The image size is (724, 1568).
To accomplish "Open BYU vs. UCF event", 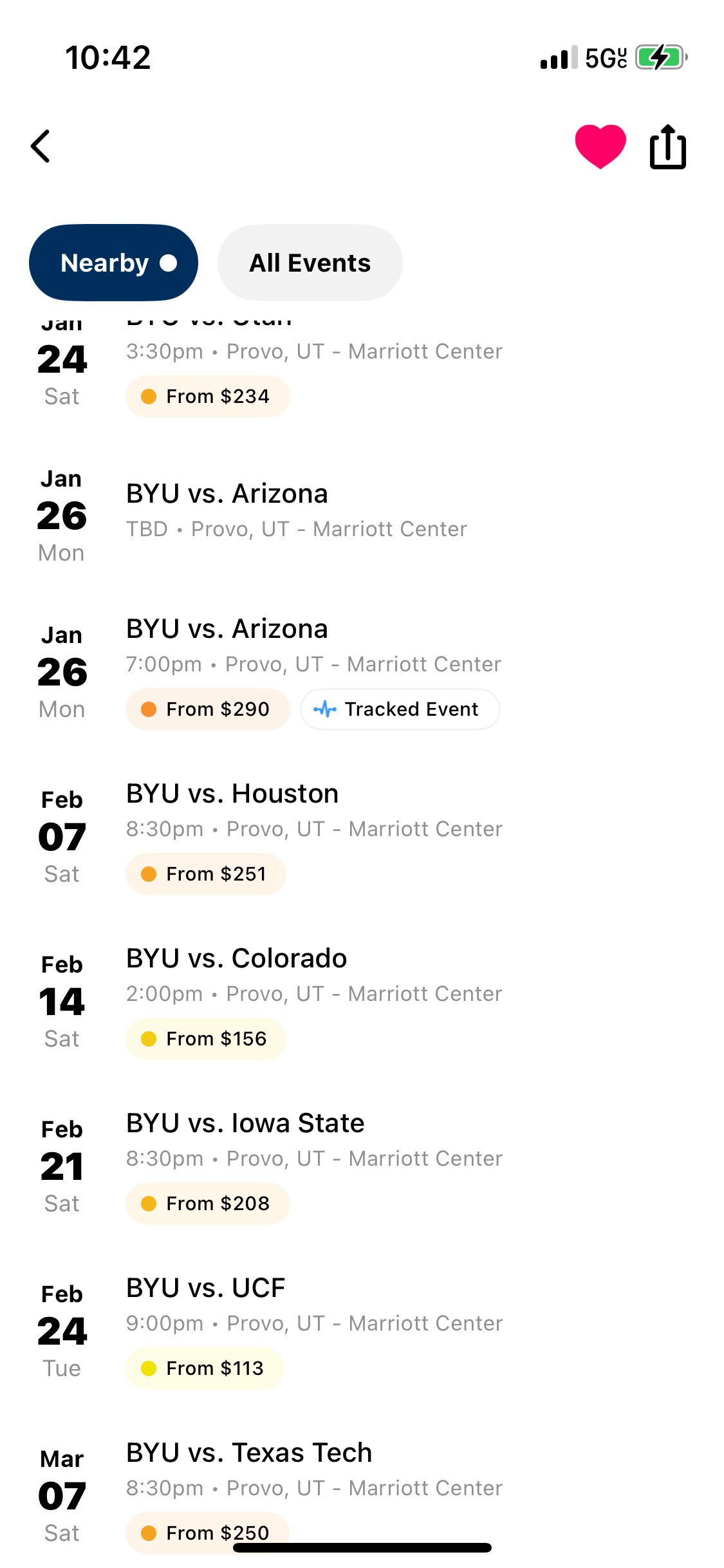I will pos(205,1288).
